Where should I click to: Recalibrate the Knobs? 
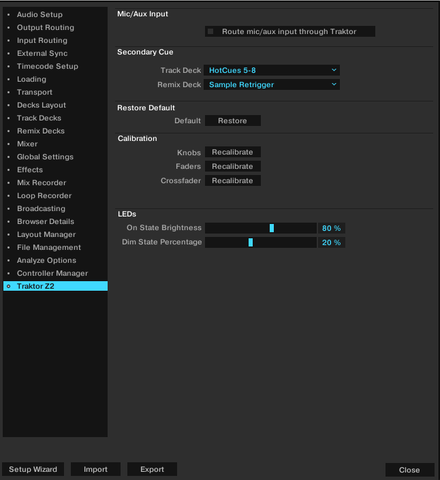click(x=233, y=152)
